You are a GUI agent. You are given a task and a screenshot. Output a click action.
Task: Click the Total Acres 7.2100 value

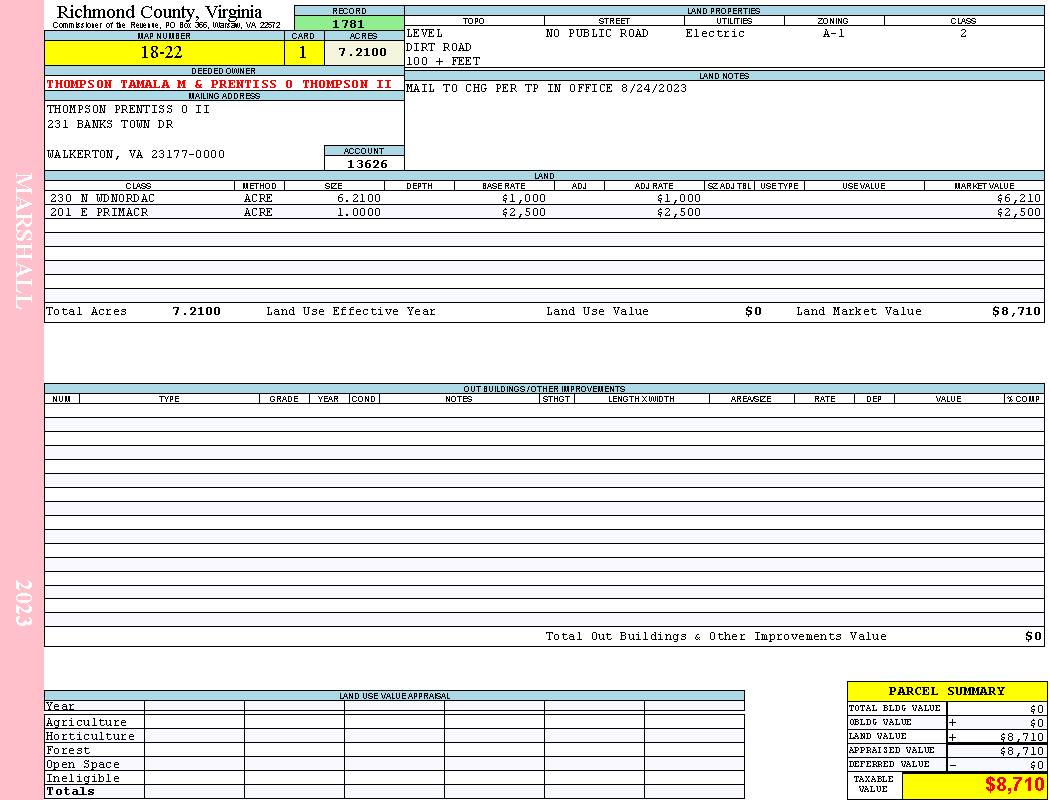(x=196, y=311)
